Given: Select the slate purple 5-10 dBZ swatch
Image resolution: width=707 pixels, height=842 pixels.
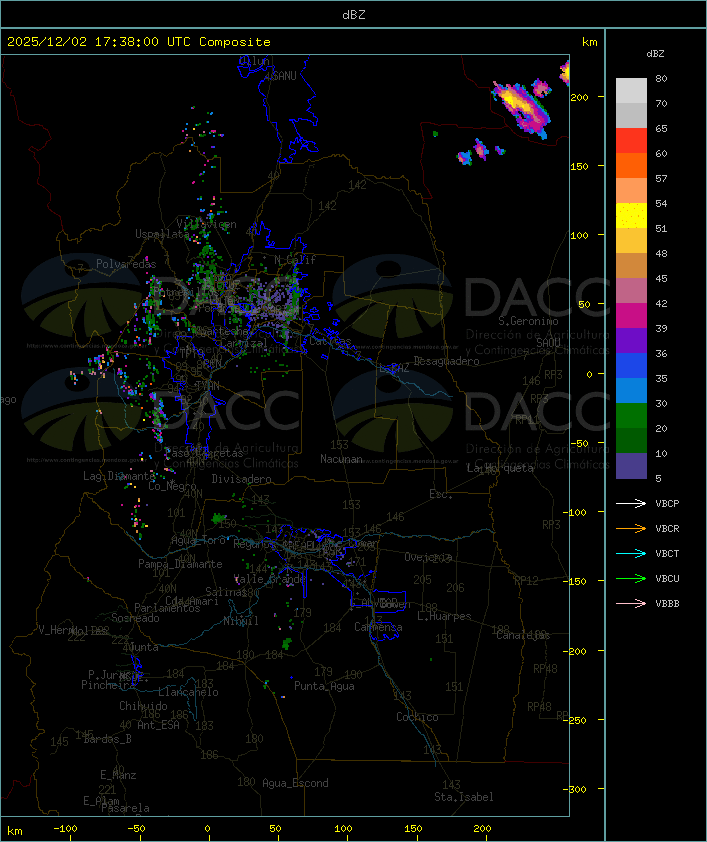Looking at the screenshot, I should point(631,466).
